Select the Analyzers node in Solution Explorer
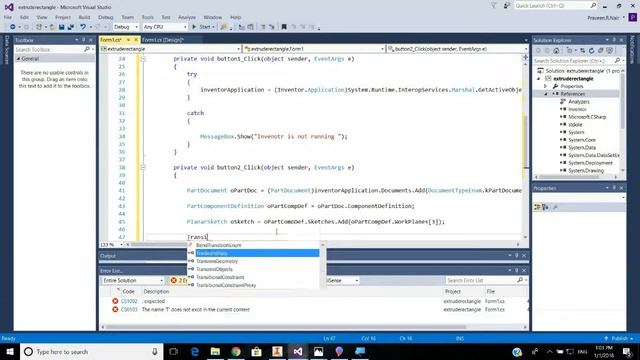The image size is (640, 360). click(x=579, y=102)
